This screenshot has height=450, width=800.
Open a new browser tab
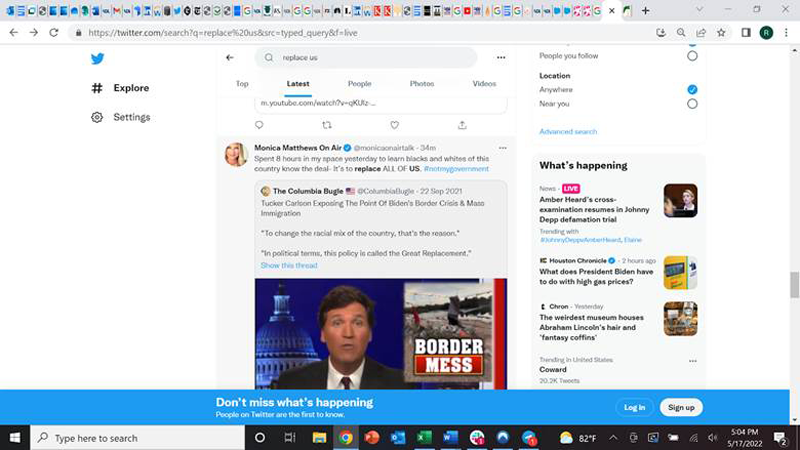645,11
